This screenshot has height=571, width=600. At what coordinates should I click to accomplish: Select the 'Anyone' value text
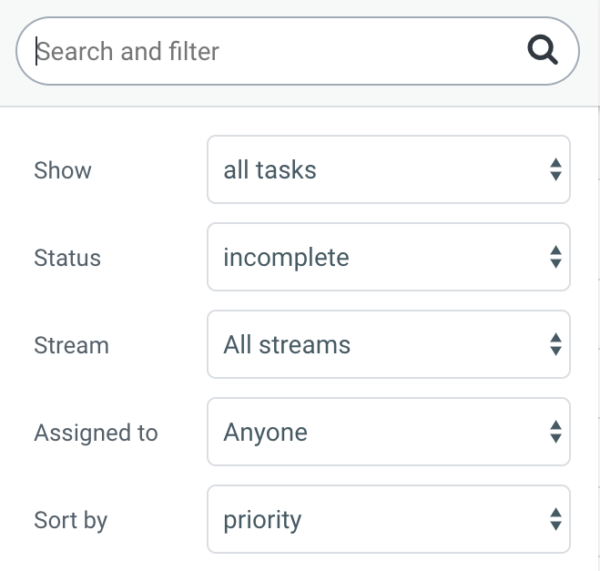coord(266,433)
